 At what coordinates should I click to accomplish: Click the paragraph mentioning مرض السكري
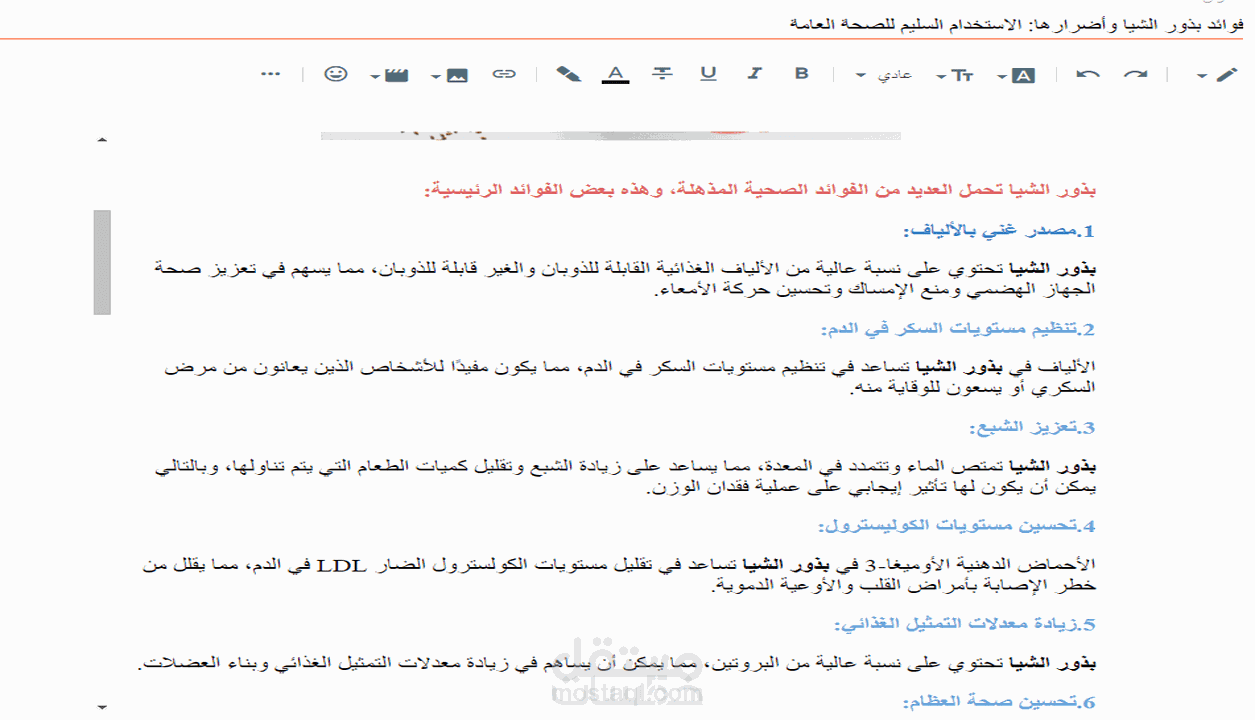click(x=631, y=378)
